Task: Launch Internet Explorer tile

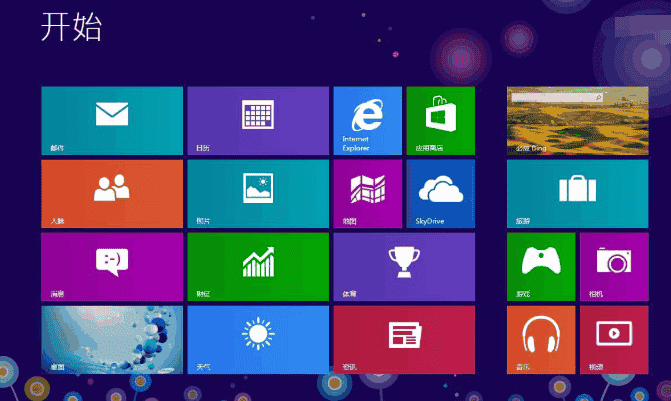Action: (368, 121)
